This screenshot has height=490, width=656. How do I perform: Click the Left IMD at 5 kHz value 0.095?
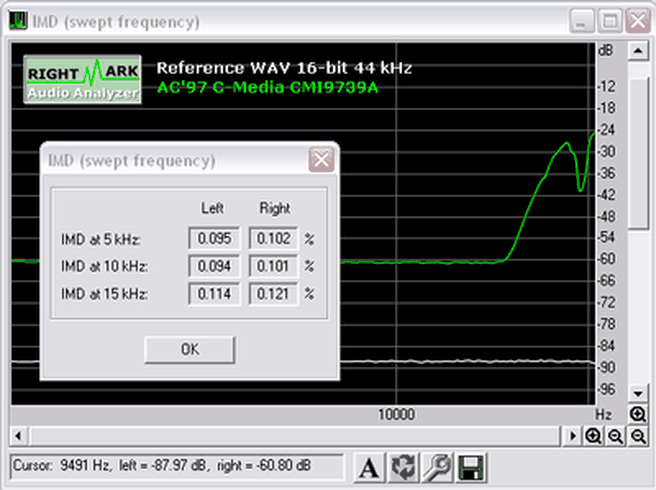(214, 239)
